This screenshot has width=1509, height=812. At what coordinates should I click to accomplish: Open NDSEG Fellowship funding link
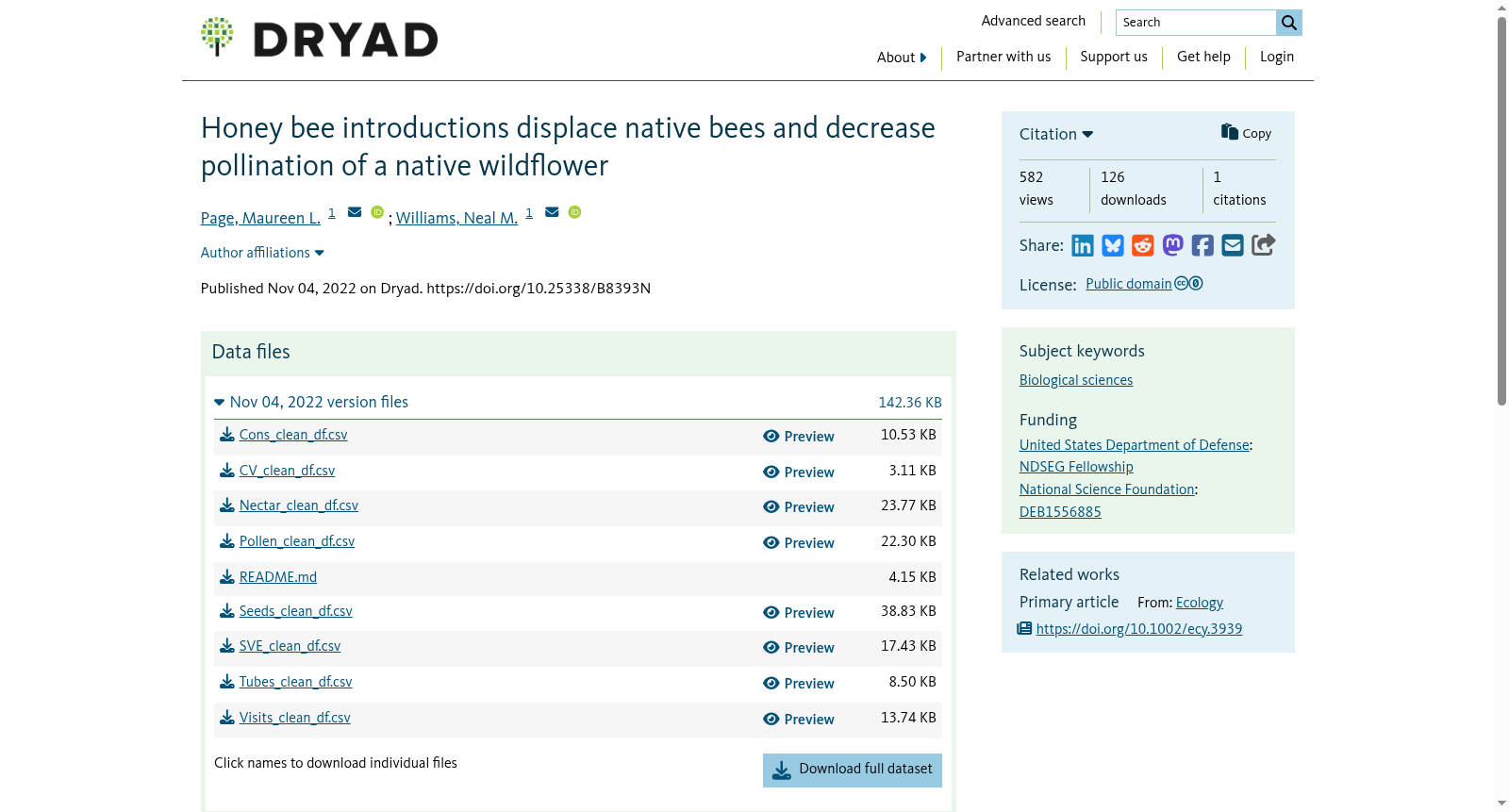(x=1076, y=467)
